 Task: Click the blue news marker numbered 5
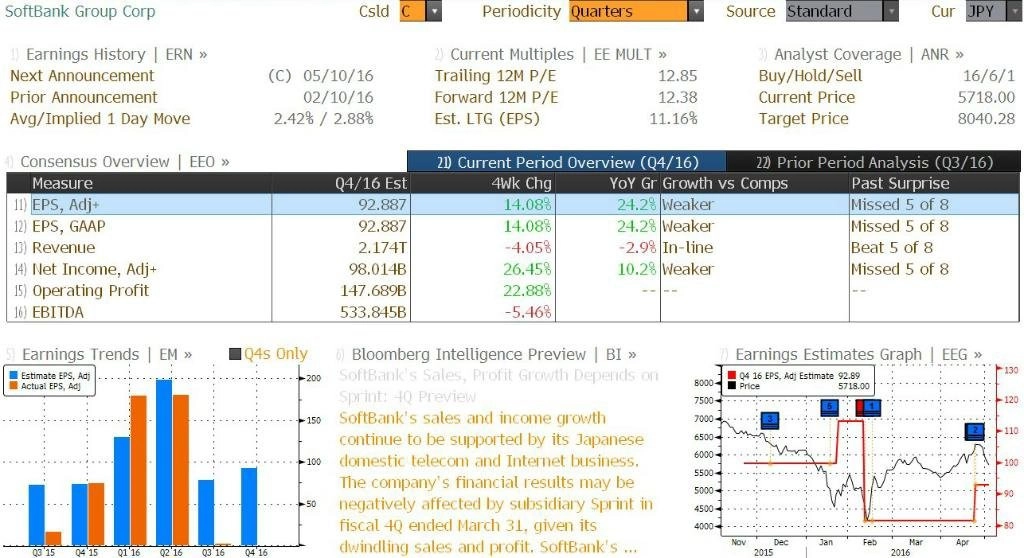[x=829, y=408]
